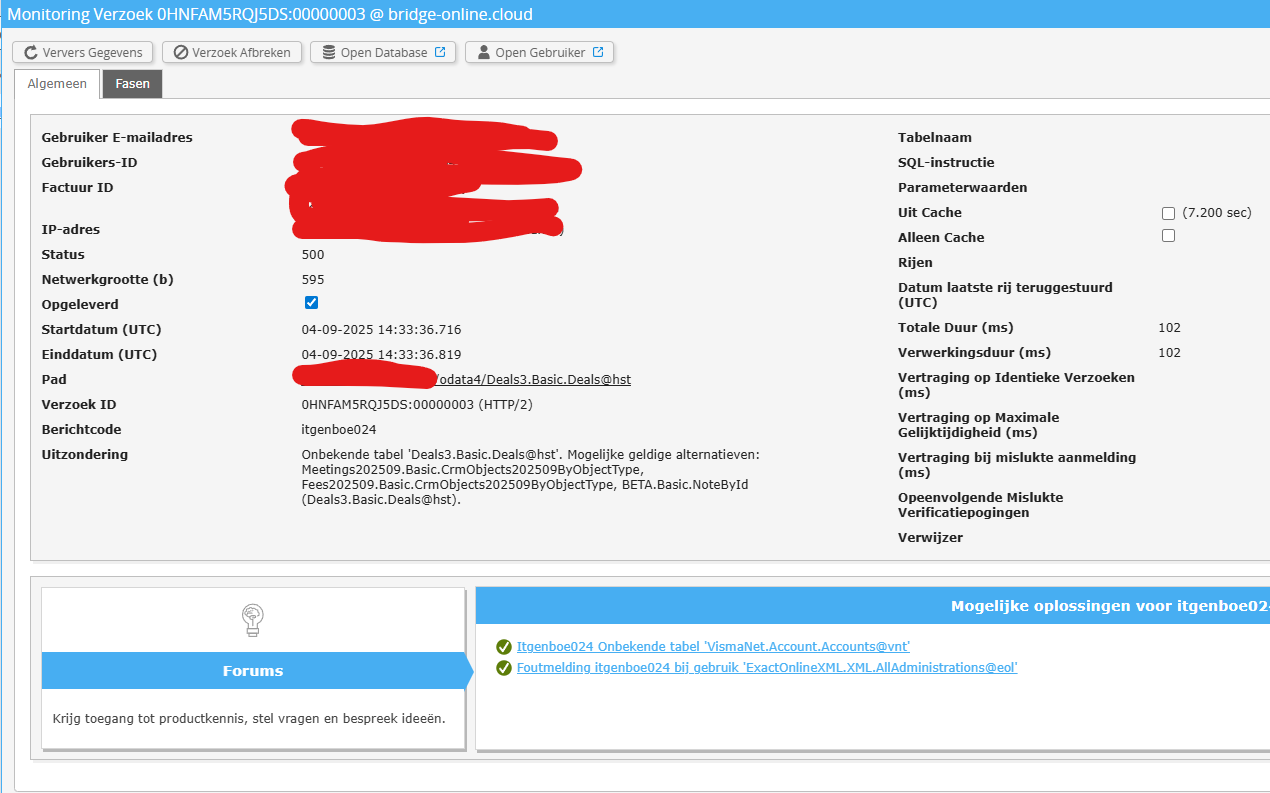Click the Monitoring Verzoek title bar text

coord(270,15)
